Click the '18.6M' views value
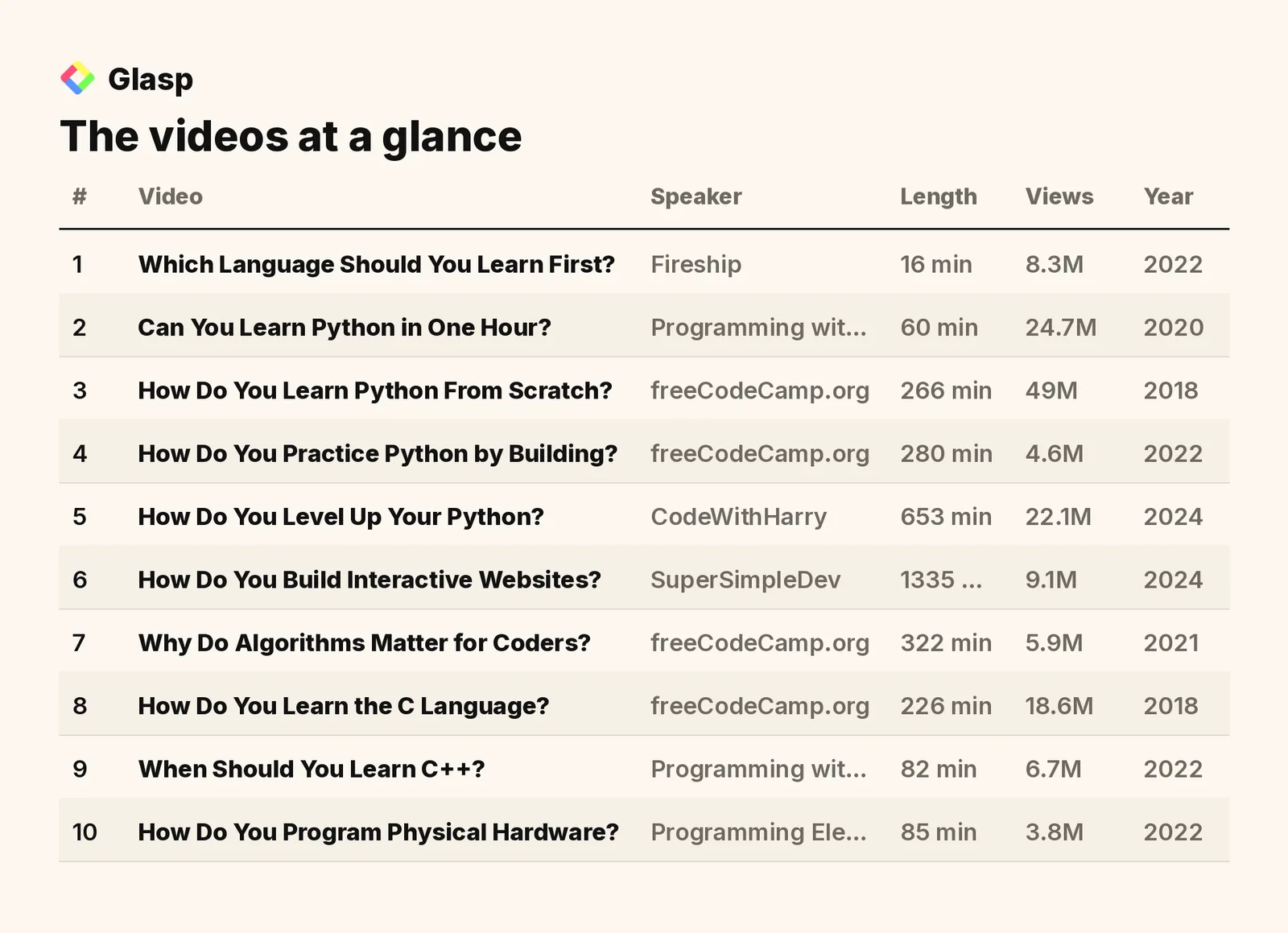1288x933 pixels. (x=1059, y=706)
